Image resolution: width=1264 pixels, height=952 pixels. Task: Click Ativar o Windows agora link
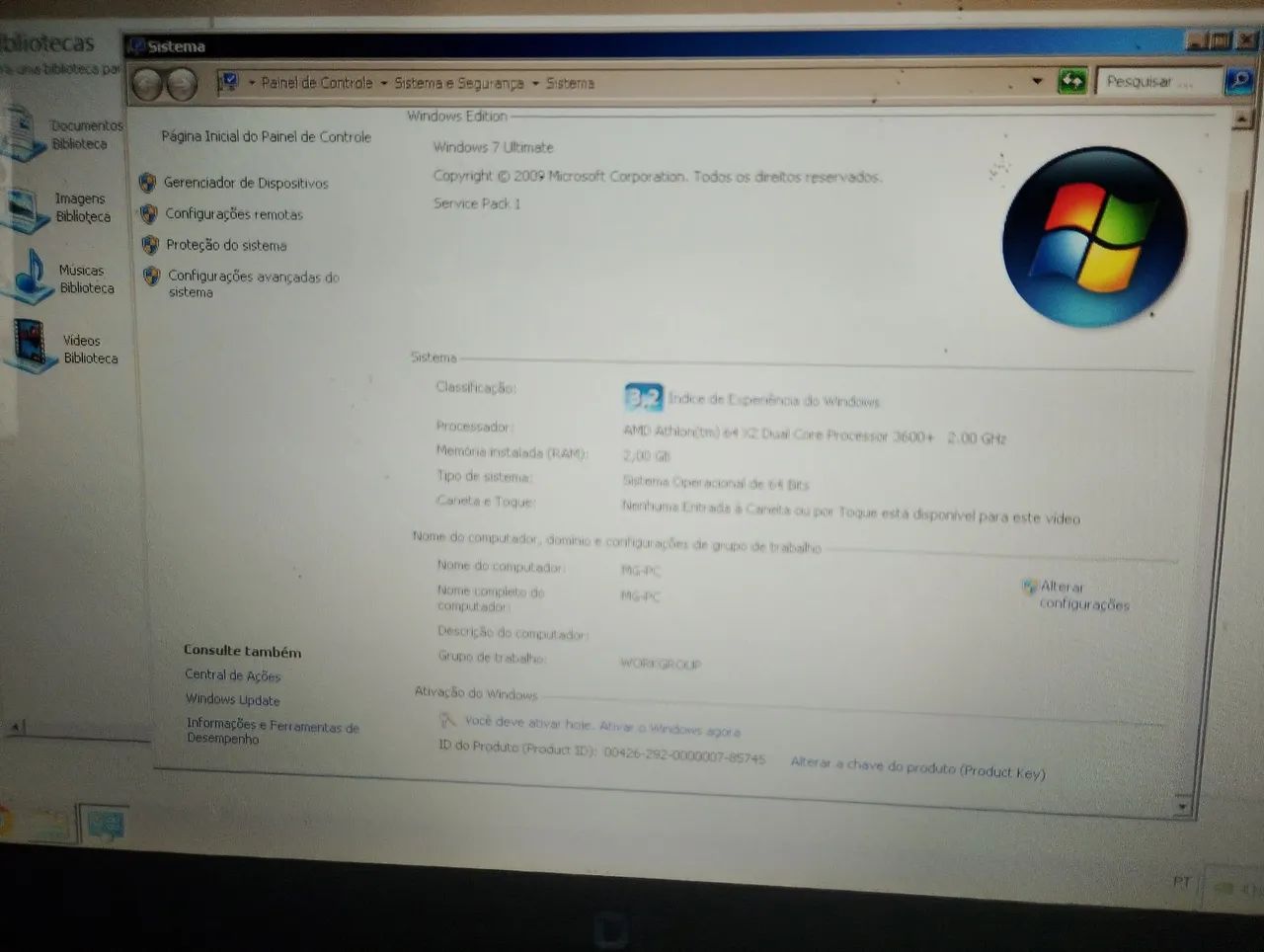670,729
